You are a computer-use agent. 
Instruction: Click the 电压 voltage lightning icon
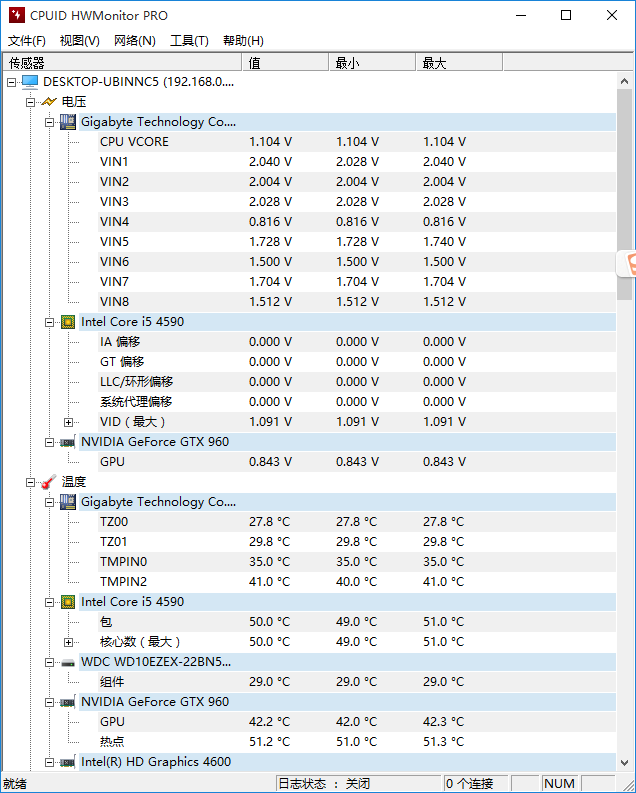pyautogui.click(x=49, y=102)
